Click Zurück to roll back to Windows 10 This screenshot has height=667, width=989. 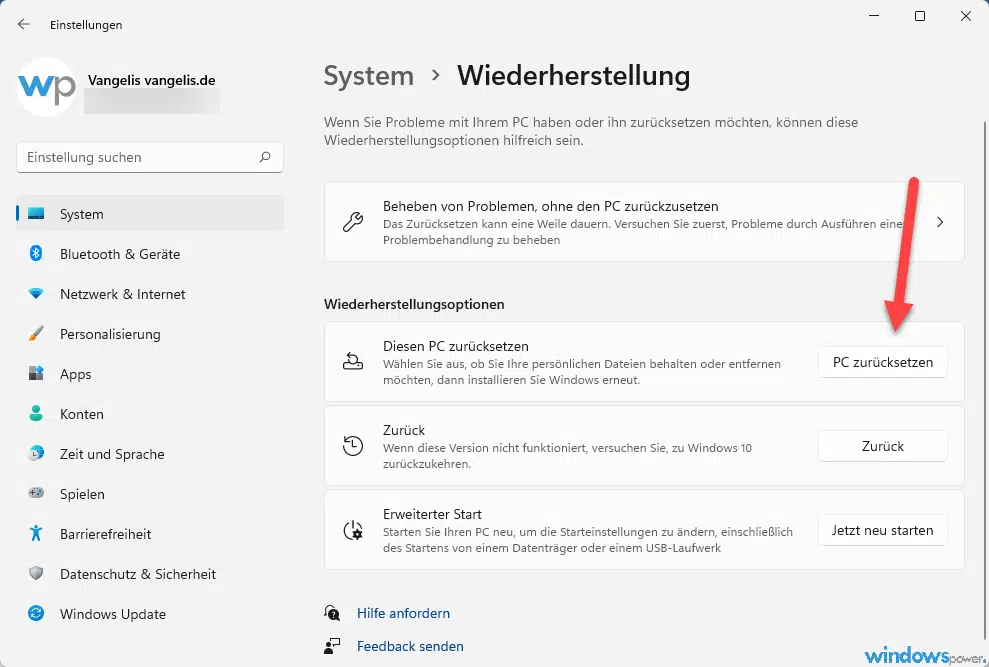pos(882,446)
